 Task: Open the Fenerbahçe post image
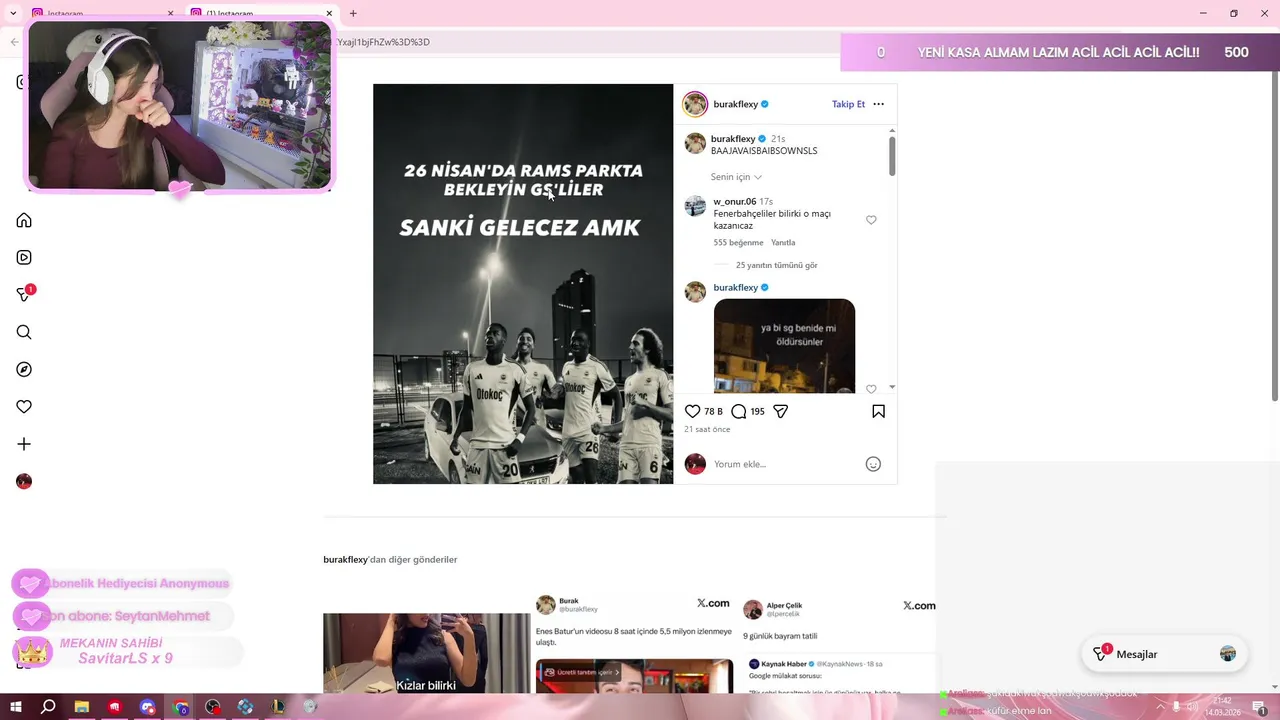pyautogui.click(x=523, y=284)
